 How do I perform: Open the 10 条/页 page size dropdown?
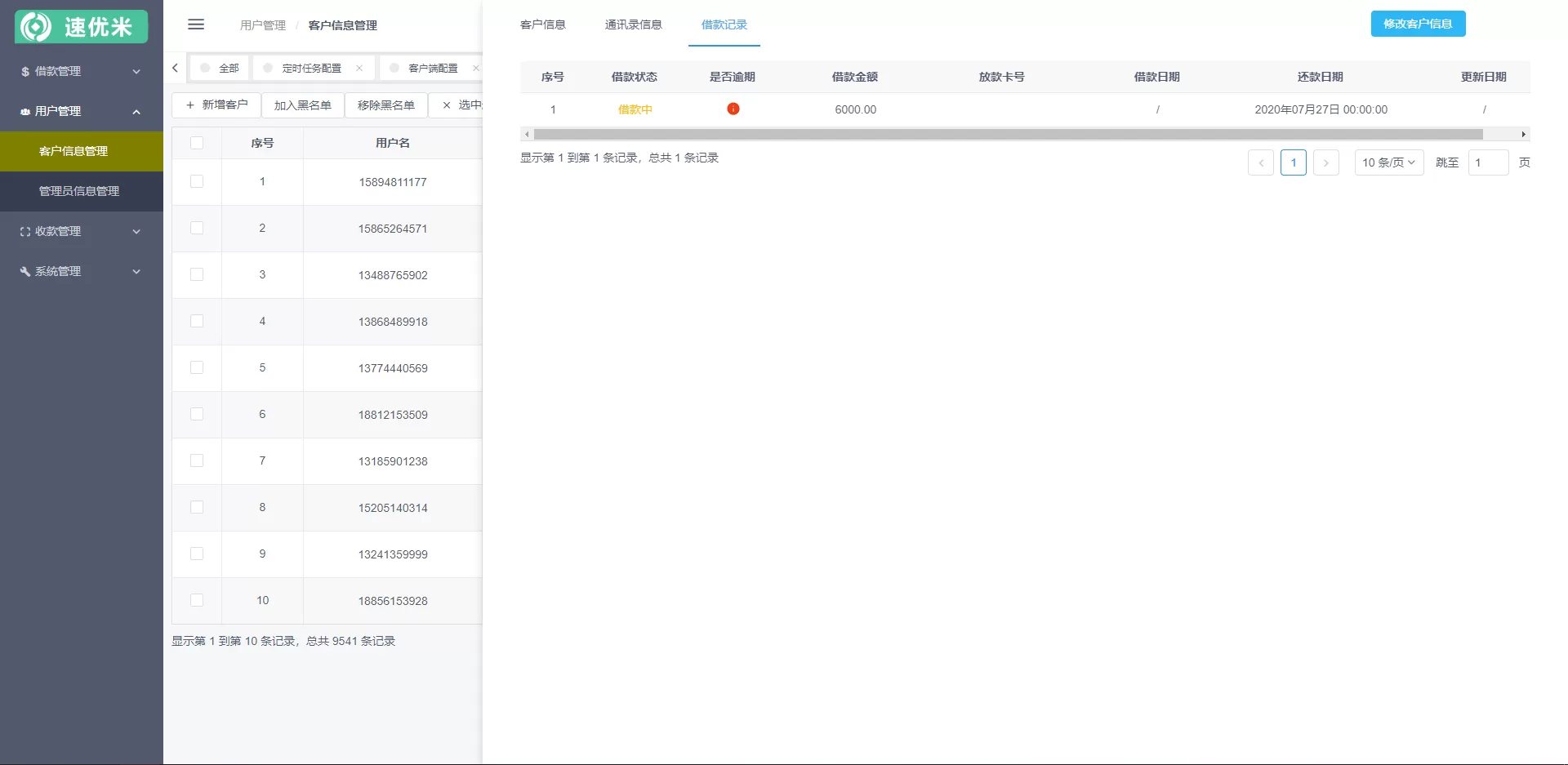click(1388, 162)
